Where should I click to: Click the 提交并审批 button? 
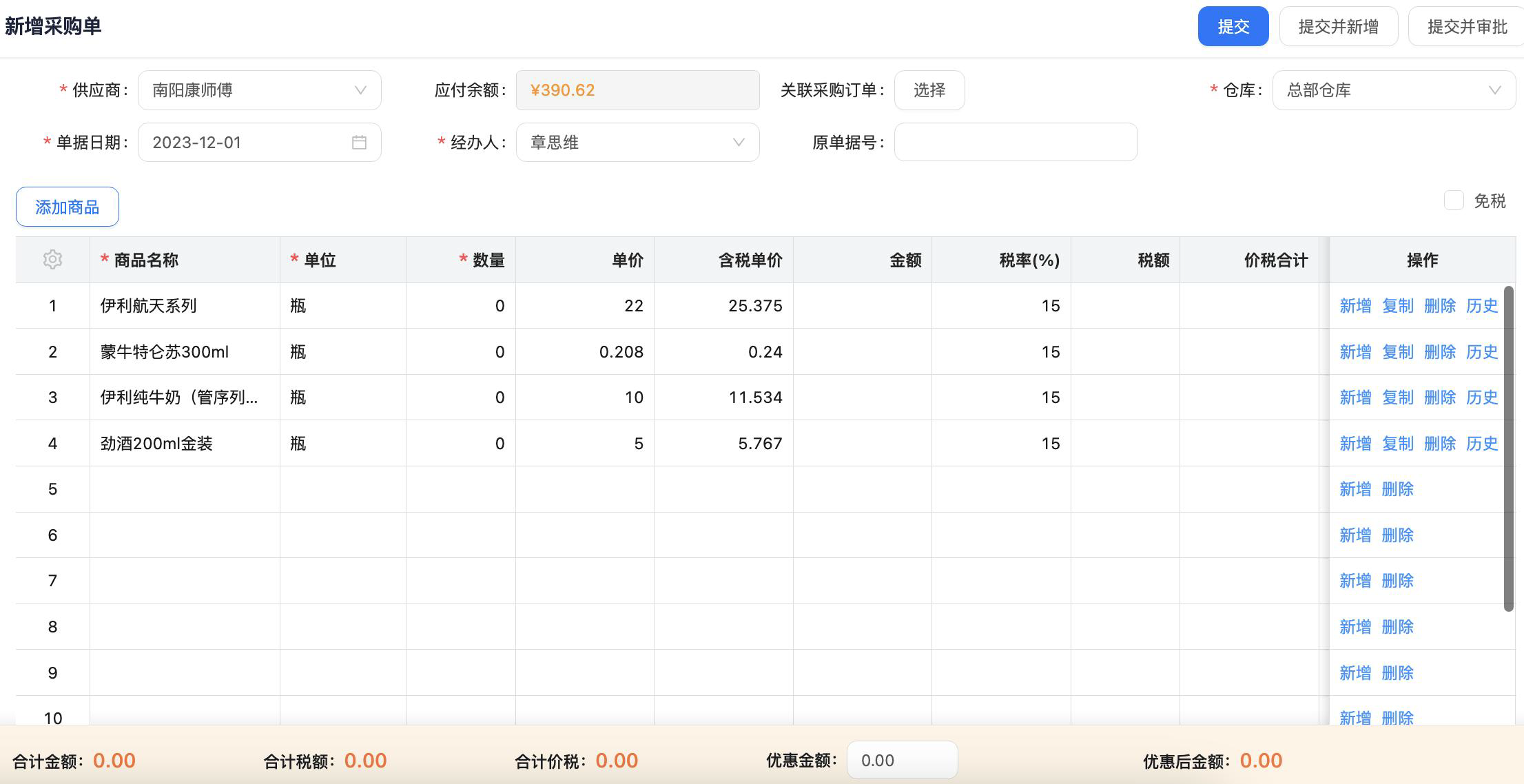point(1463,25)
